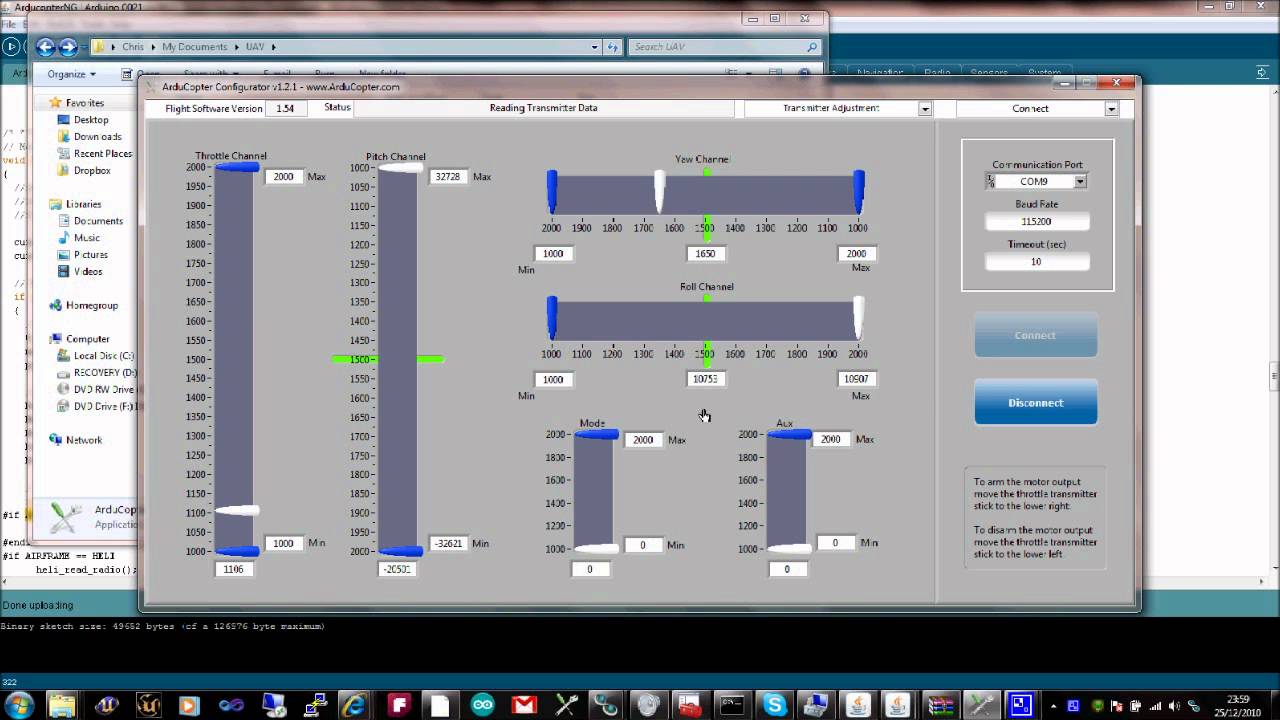Click the Timeout field showing 10
Screen dimensions: 1280x720
[1037, 262]
